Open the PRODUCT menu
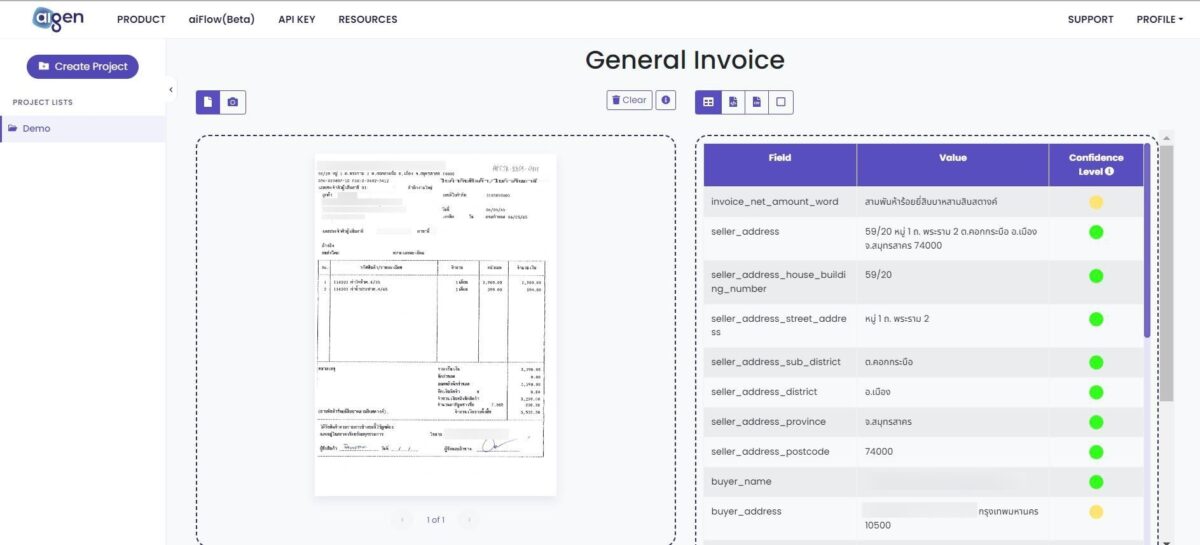The image size is (1200, 545). coord(141,19)
